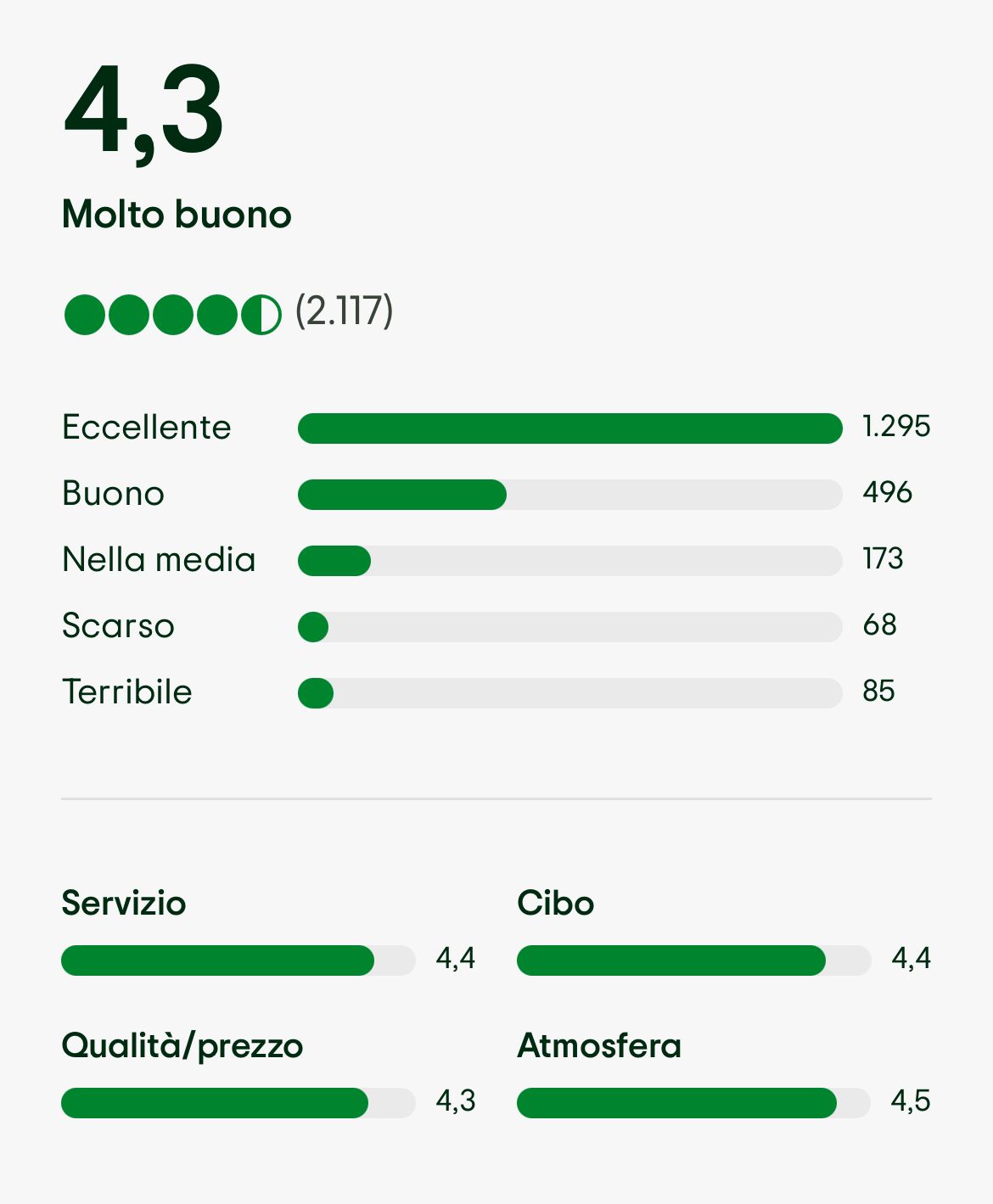The image size is (993, 1204).
Task: Click the Atmosfera rating bar
Action: pos(693,1103)
